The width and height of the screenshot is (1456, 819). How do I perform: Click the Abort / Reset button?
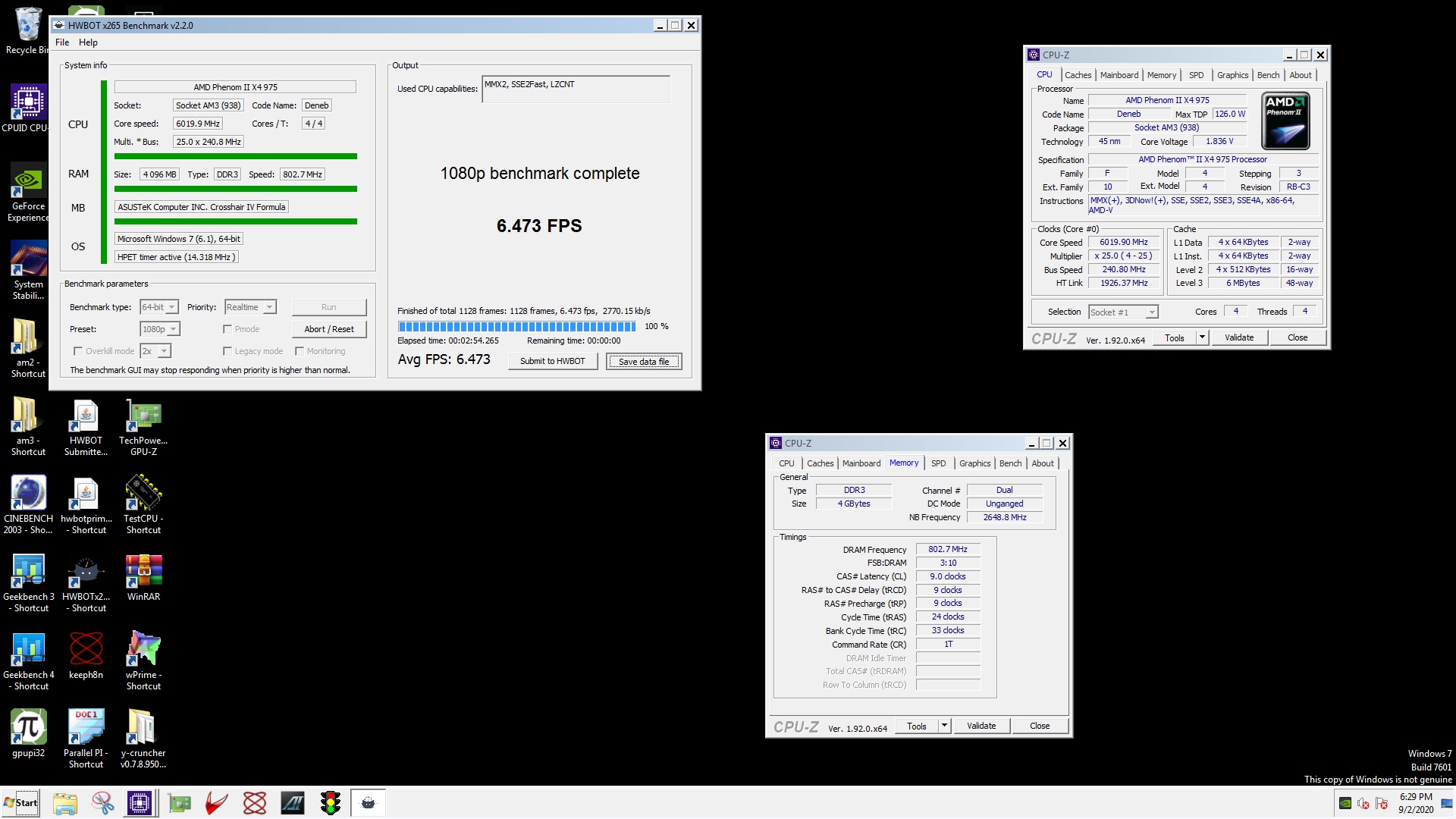(329, 329)
